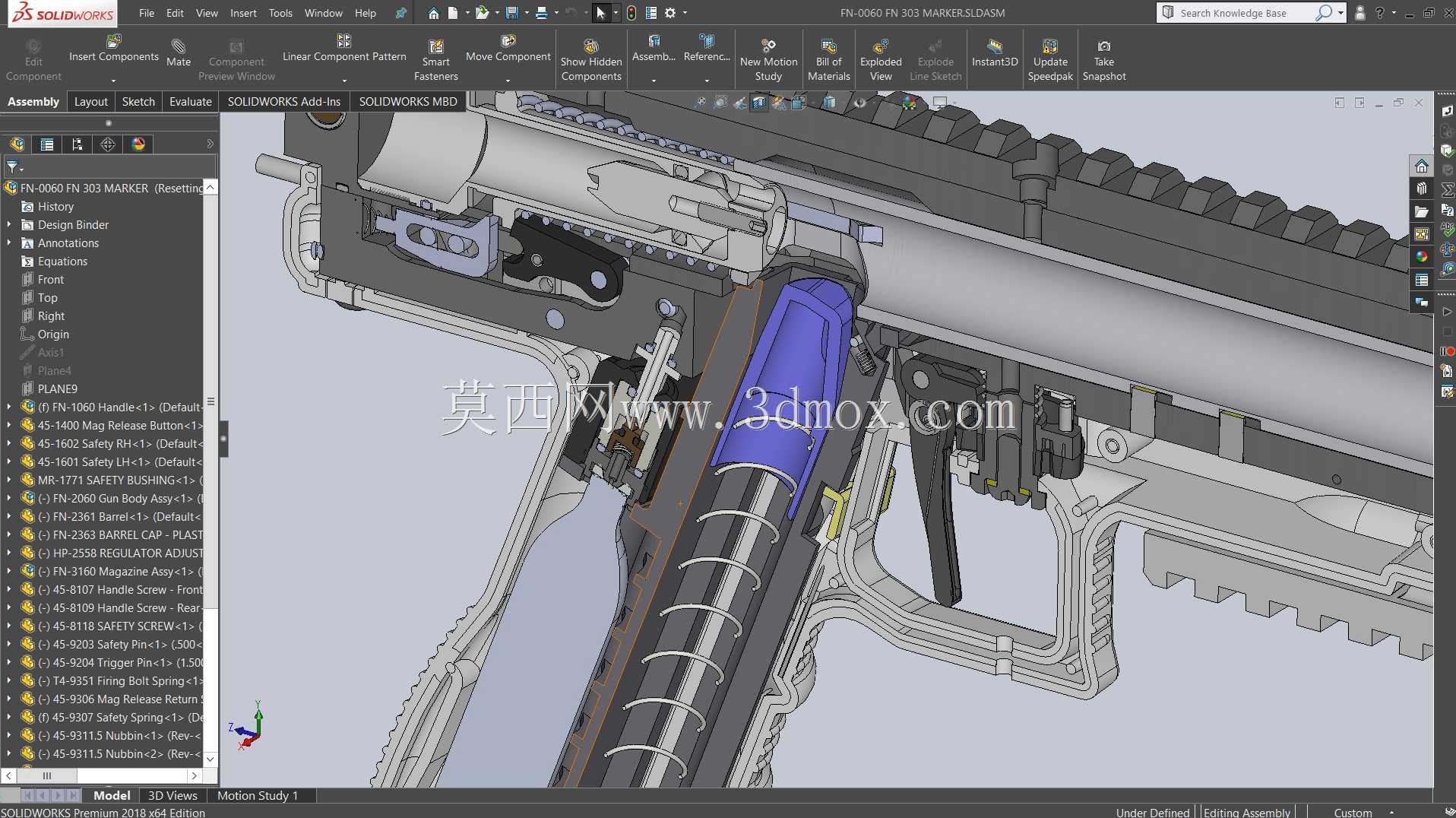This screenshot has width=1456, height=818.
Task: Click the Linear Component Pattern button
Action: pyautogui.click(x=344, y=50)
